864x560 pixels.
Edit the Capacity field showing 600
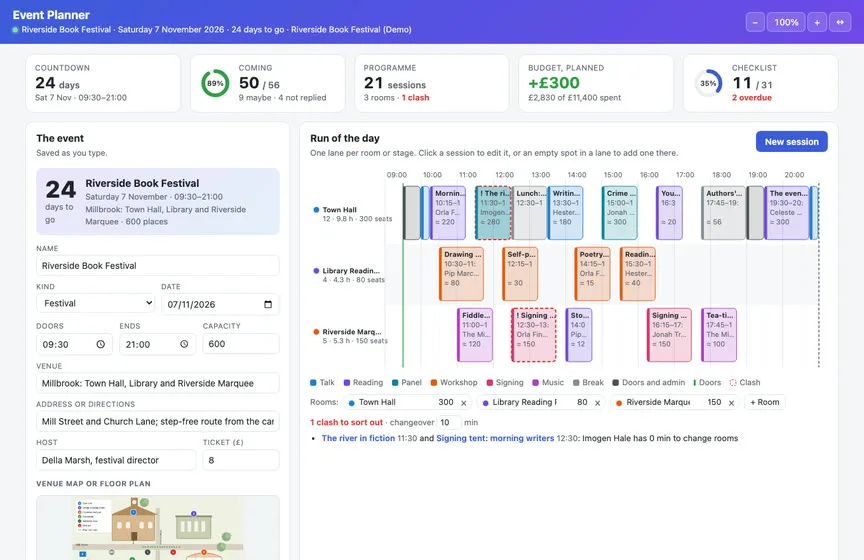coord(241,344)
